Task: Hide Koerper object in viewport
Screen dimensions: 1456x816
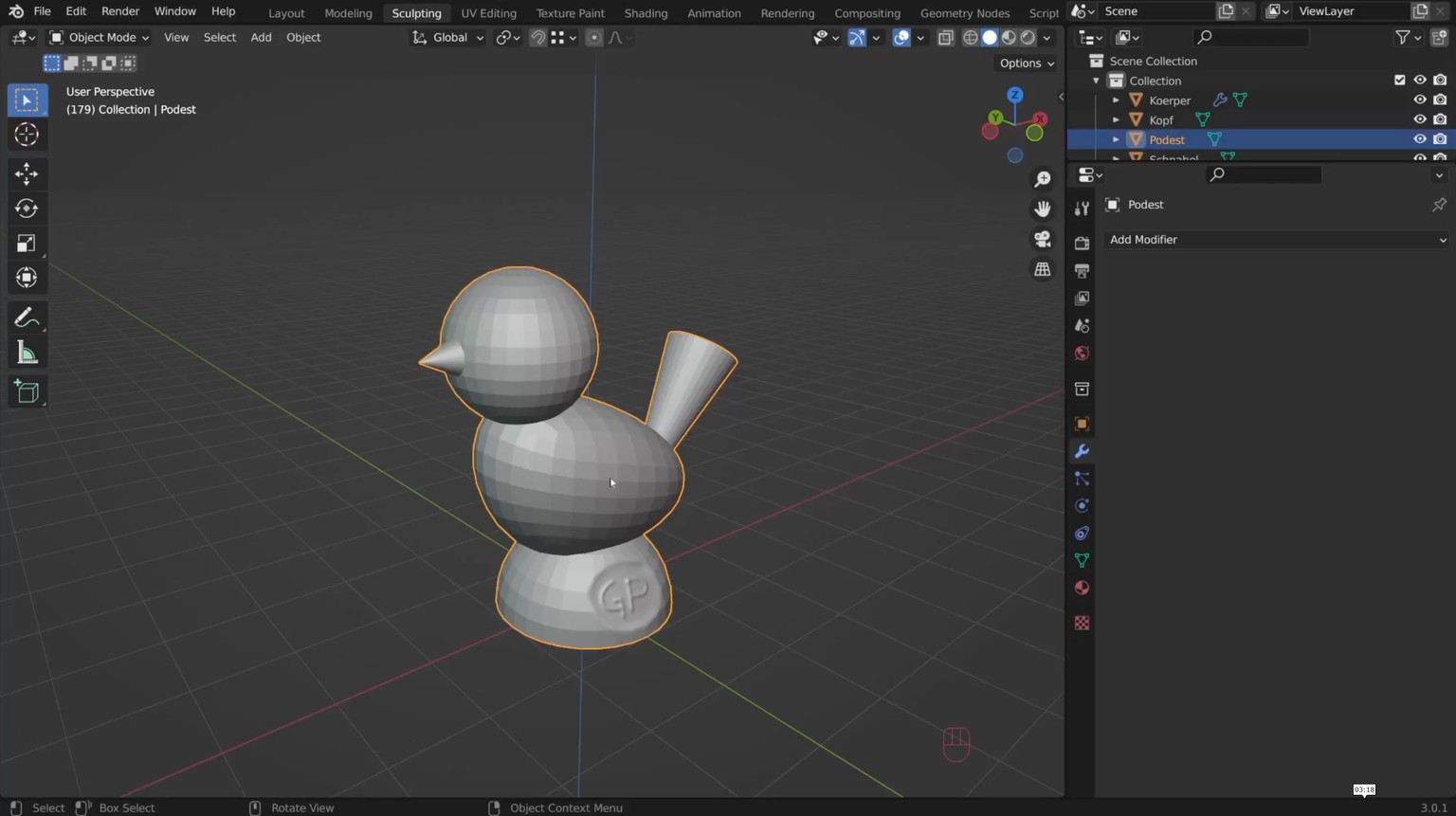Action: (1419, 100)
